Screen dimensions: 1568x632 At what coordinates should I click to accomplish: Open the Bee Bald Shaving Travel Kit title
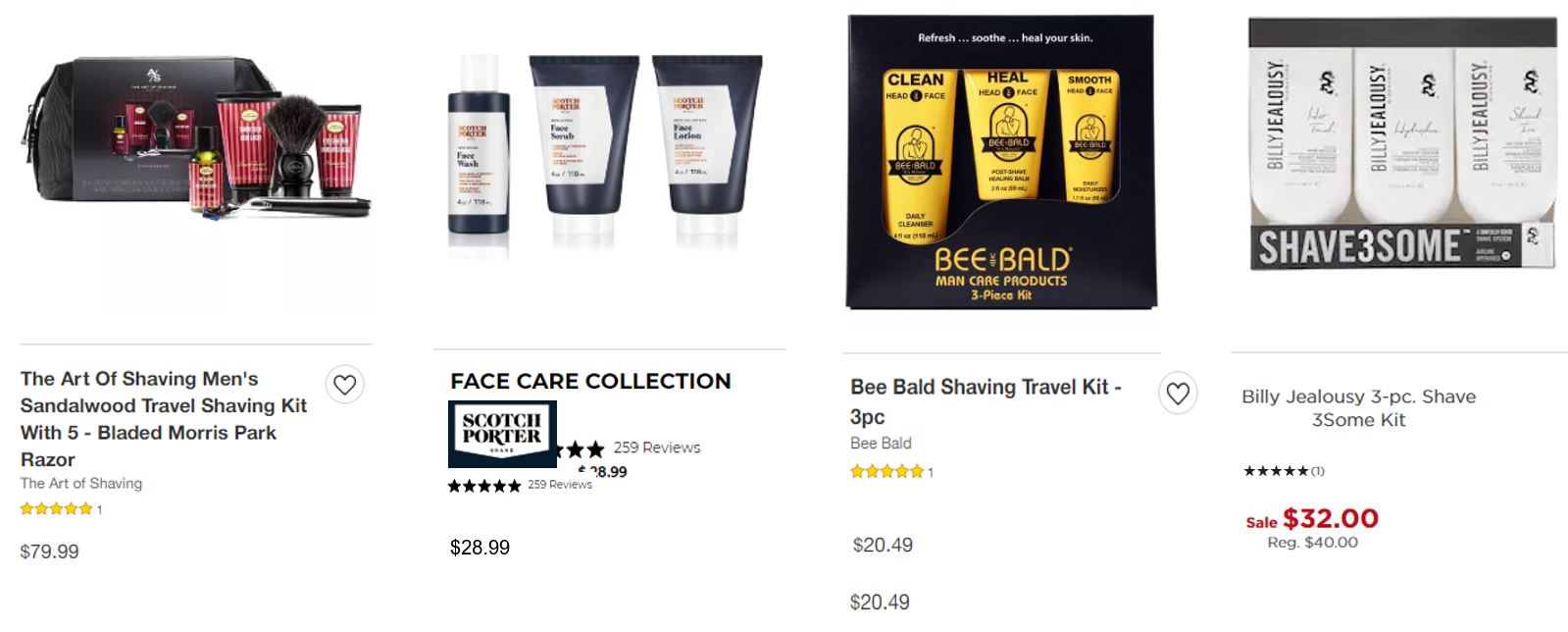pyautogui.click(x=986, y=401)
